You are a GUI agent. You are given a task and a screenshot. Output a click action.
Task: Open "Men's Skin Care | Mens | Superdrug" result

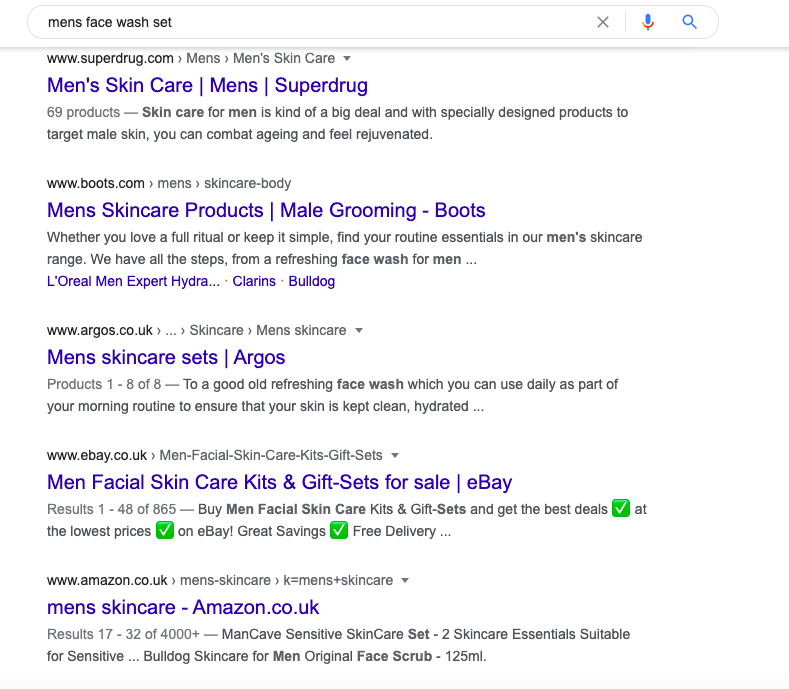pos(207,86)
